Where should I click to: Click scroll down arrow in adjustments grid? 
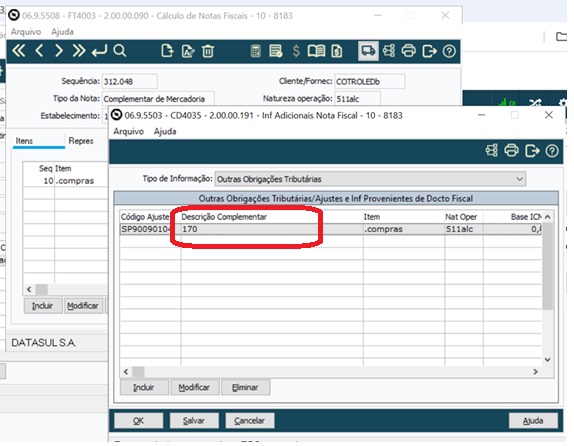click(547, 360)
